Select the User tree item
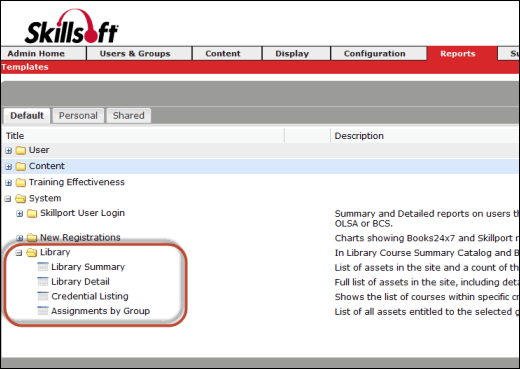 (39, 150)
